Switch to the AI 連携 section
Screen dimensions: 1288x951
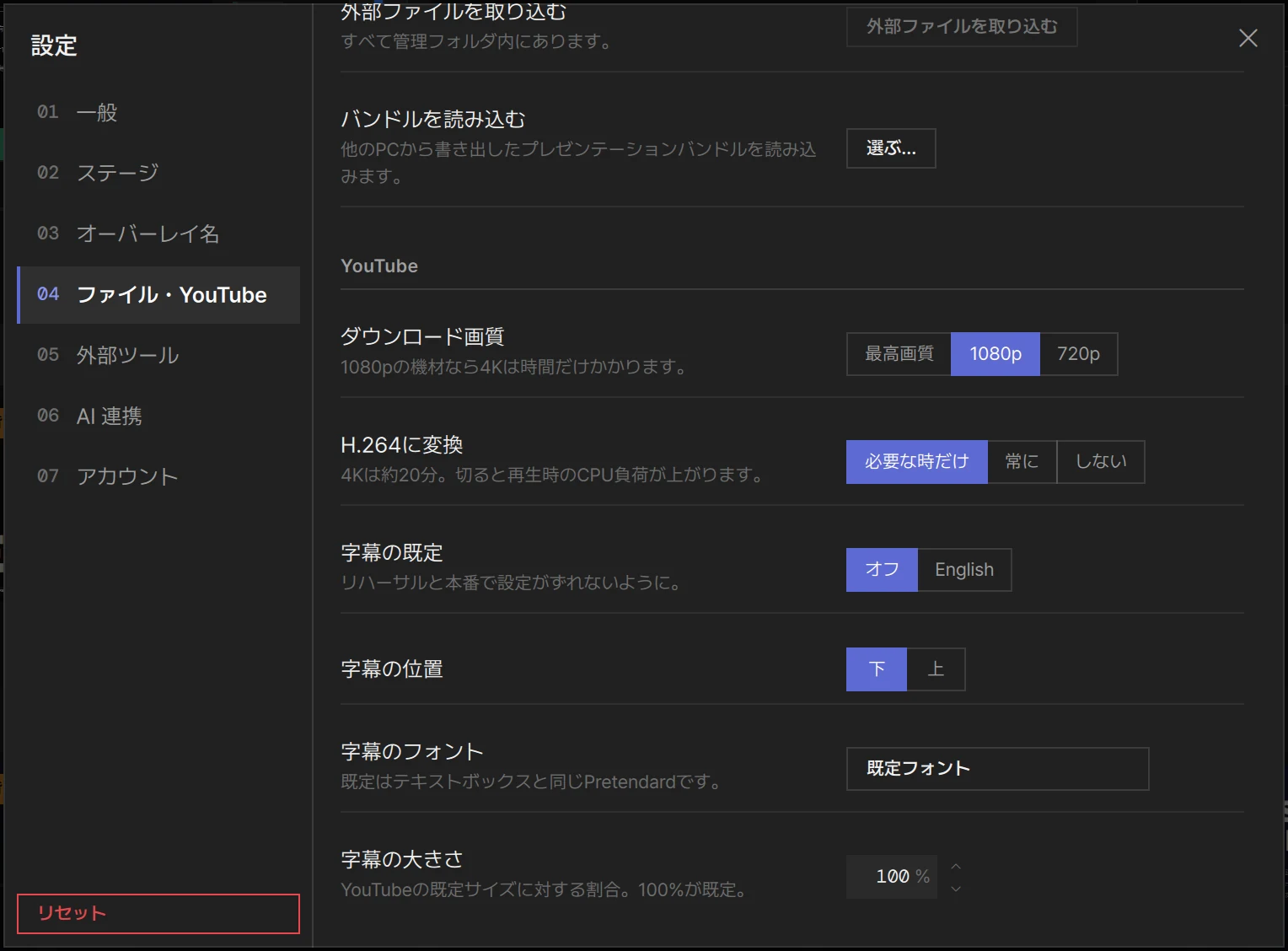point(158,416)
